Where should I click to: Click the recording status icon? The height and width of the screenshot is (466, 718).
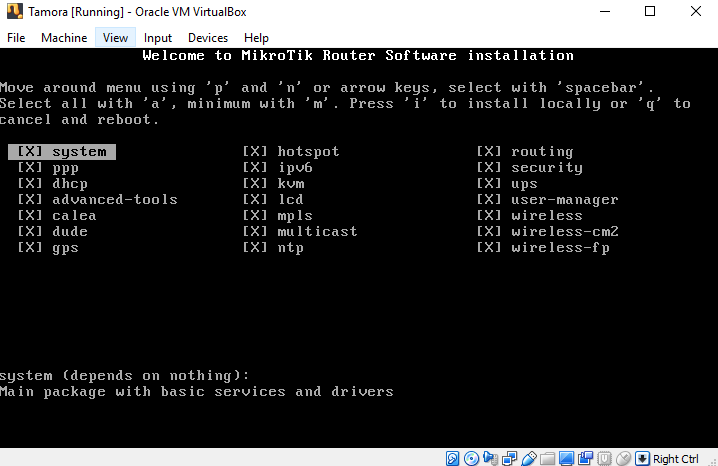tap(585, 458)
